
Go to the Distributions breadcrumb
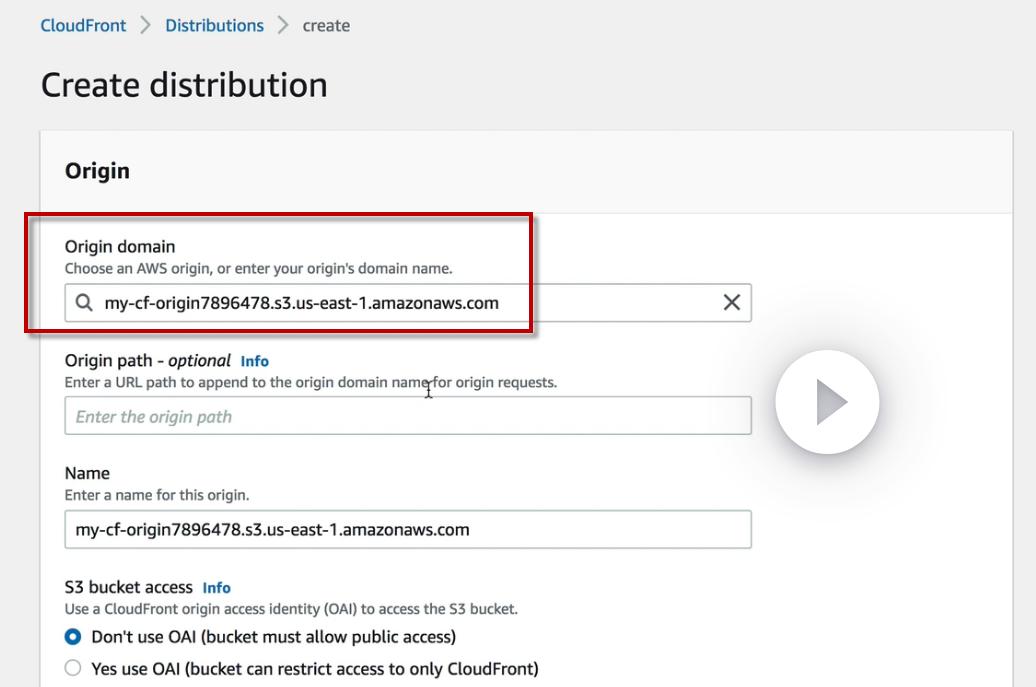point(214,26)
